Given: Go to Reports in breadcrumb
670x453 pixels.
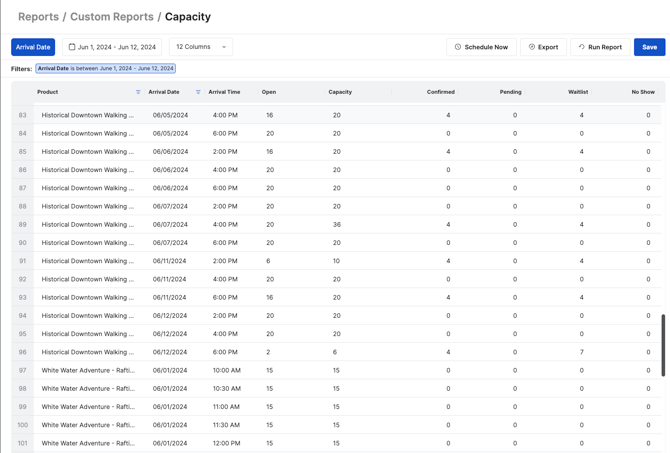Looking at the screenshot, I should tap(38, 17).
